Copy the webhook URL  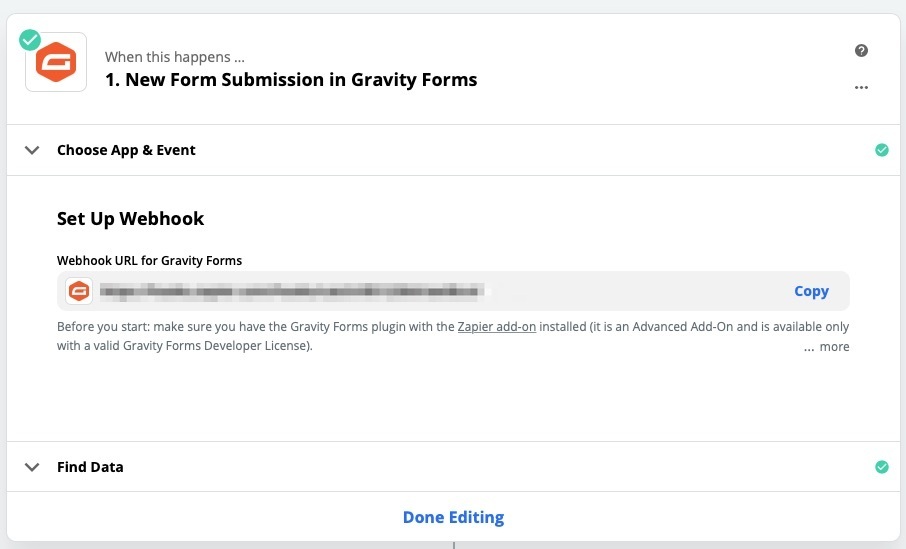[x=811, y=291]
